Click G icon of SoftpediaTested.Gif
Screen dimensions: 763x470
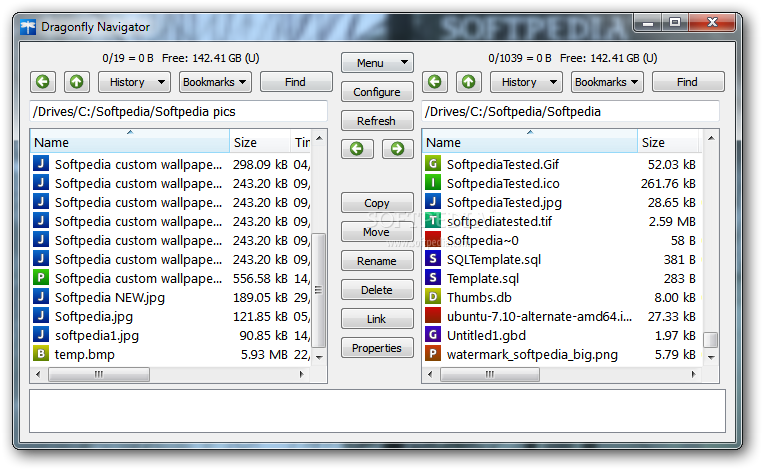point(433,164)
